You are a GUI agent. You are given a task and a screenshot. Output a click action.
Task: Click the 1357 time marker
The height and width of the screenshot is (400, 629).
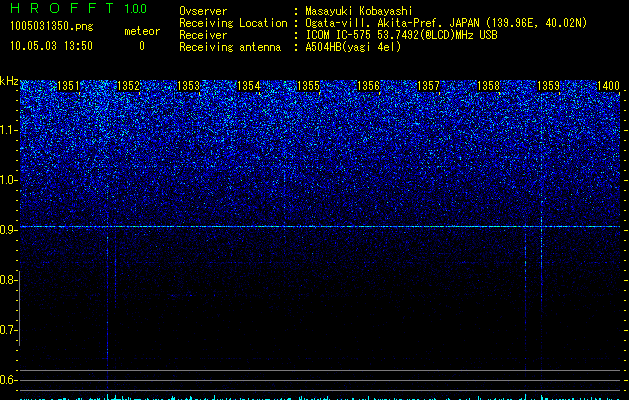pyautogui.click(x=428, y=86)
